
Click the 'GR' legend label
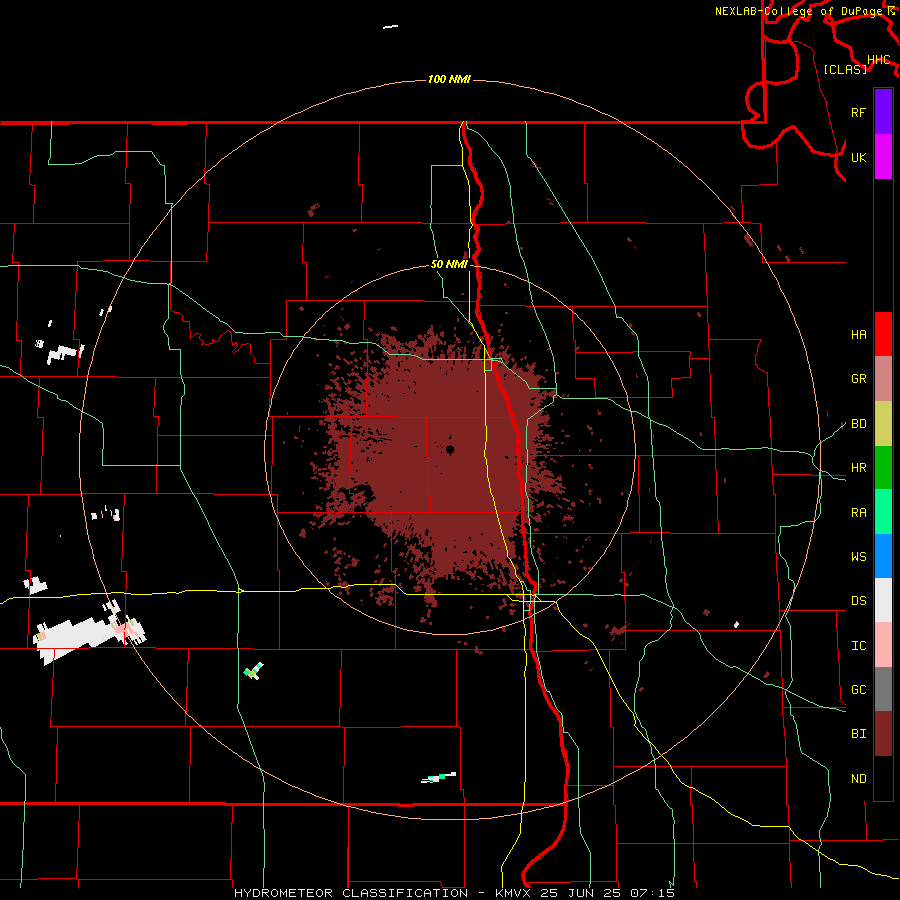click(x=859, y=379)
